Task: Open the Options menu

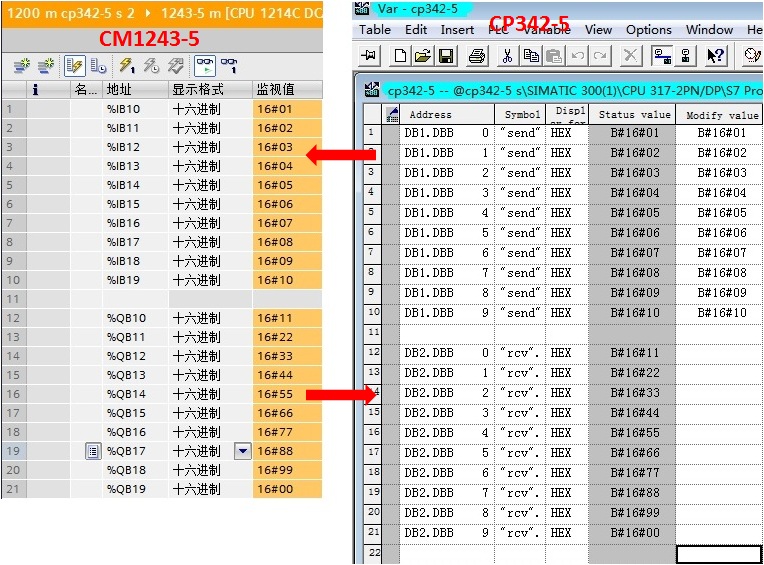Action: click(x=649, y=30)
